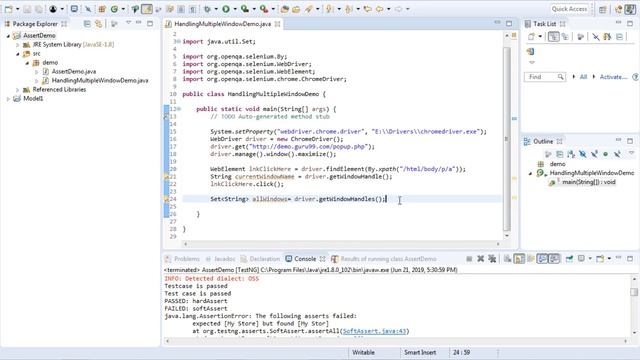
Task: Open the Debug dropdown arrow
Action: click(216, 9)
